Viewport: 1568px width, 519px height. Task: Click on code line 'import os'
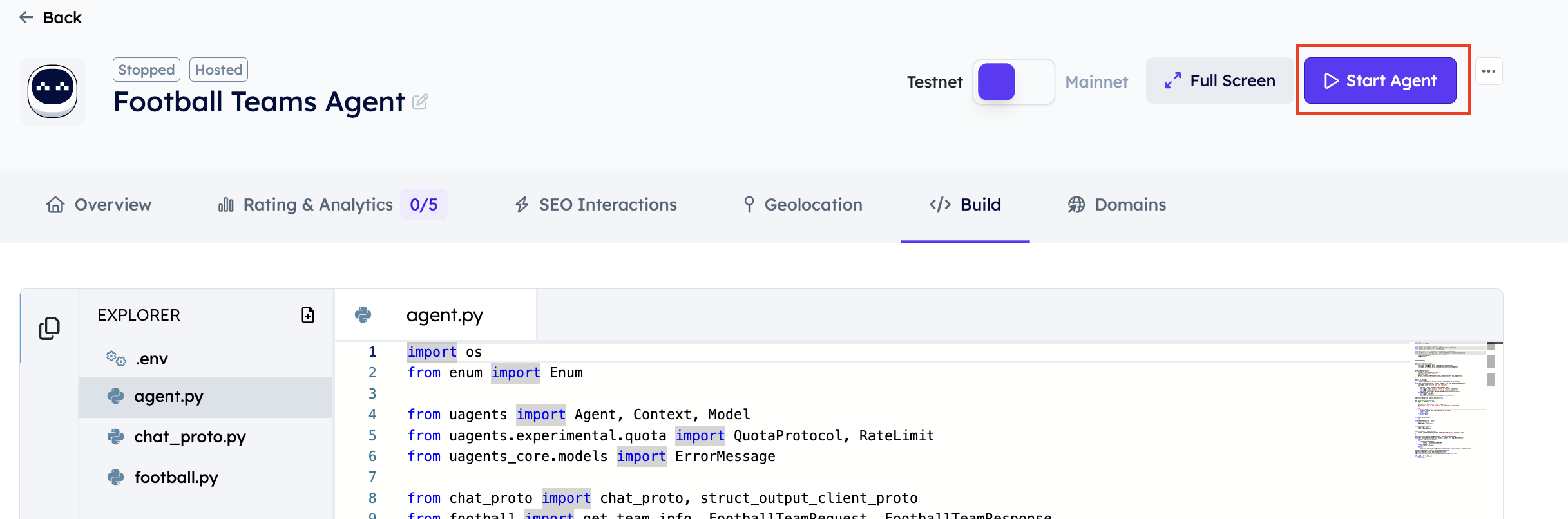point(445,352)
